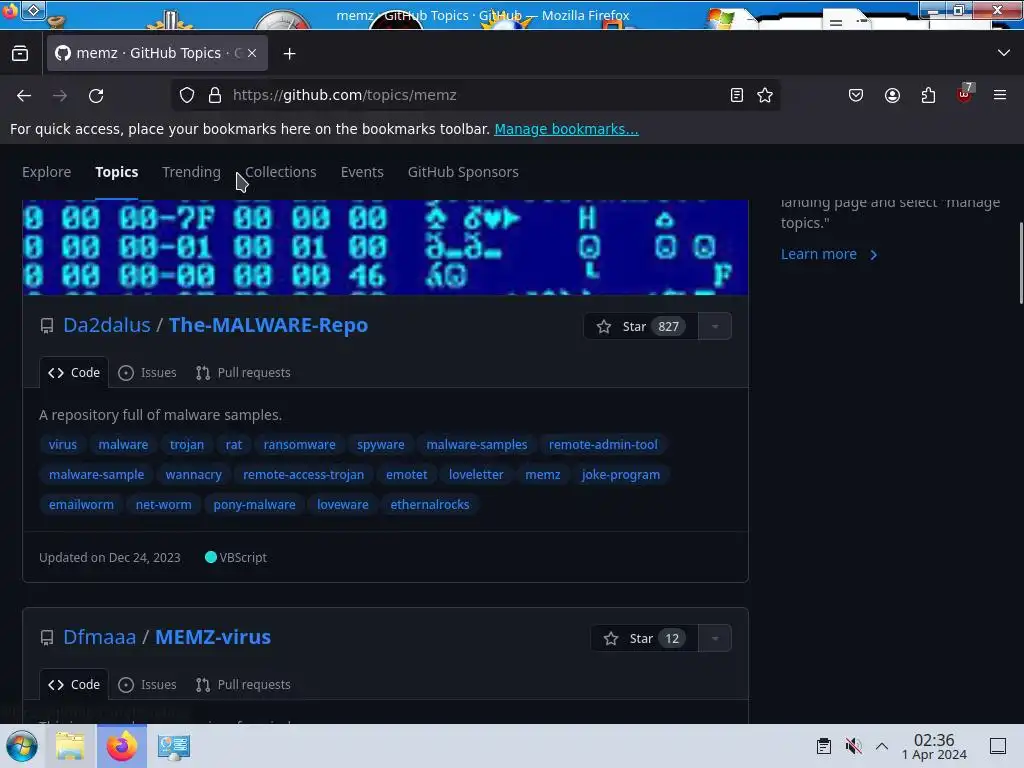Select the wannacry topic tag

tap(193, 475)
